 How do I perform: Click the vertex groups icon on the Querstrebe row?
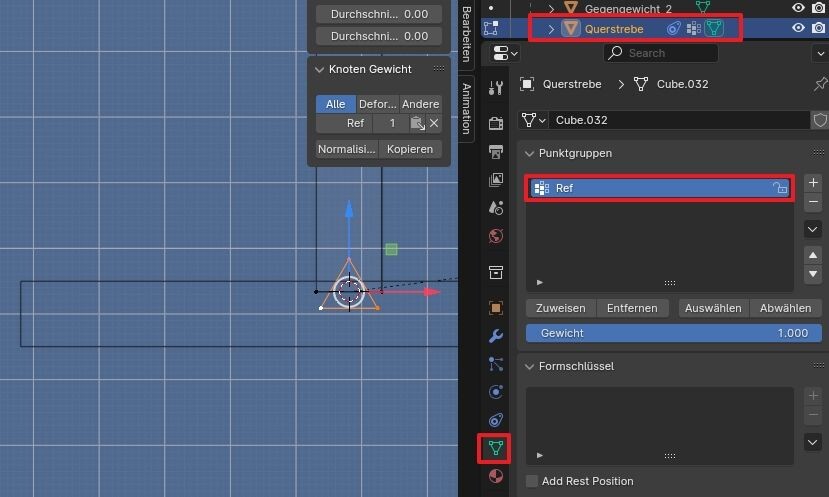click(693, 29)
